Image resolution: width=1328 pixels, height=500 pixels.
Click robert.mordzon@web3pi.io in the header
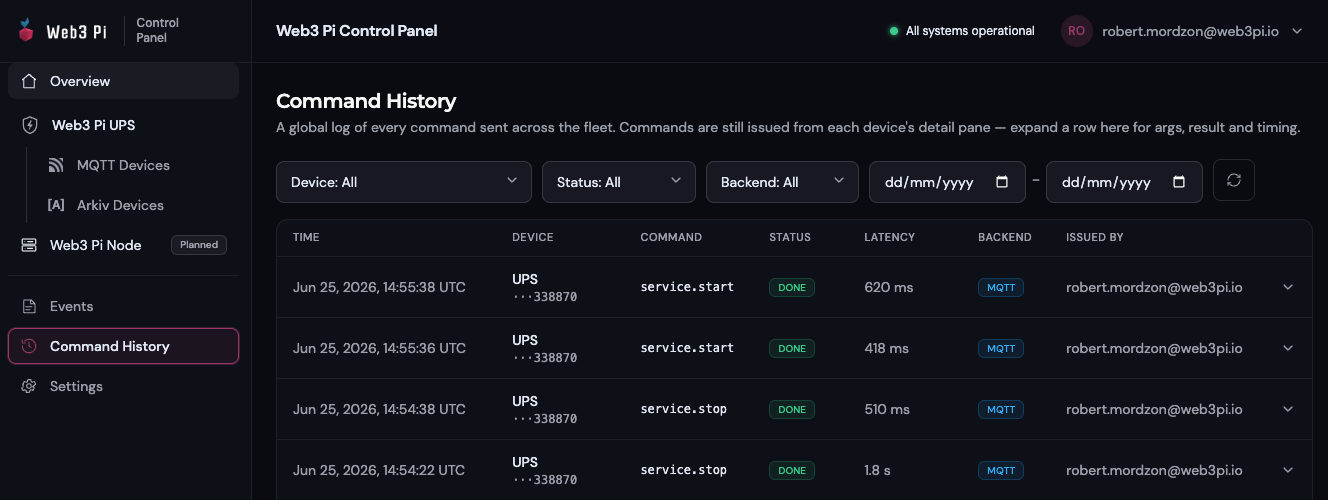(1190, 31)
